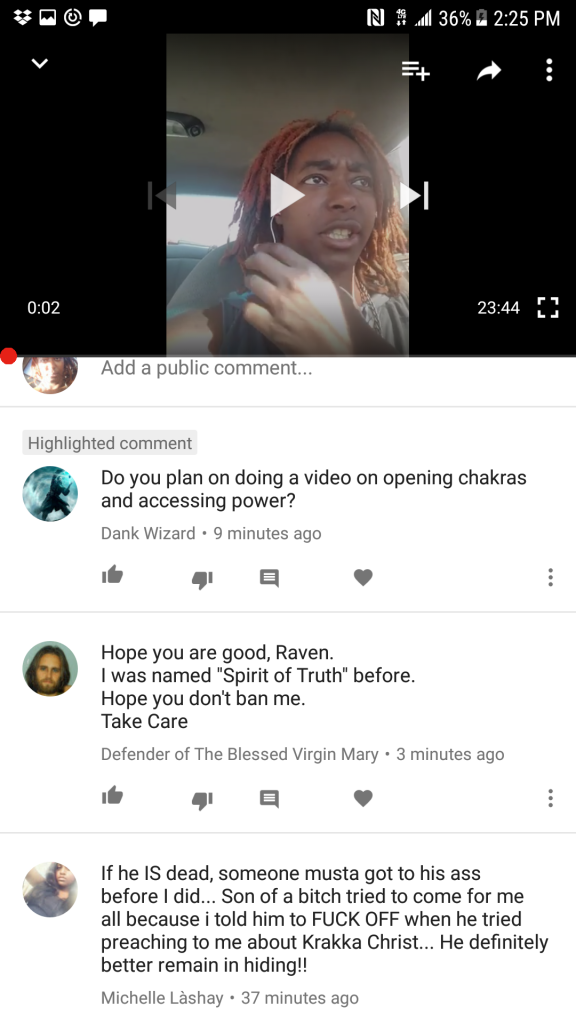Open options menu for Dank Wizard's comment
576x1024 pixels.
(551, 577)
